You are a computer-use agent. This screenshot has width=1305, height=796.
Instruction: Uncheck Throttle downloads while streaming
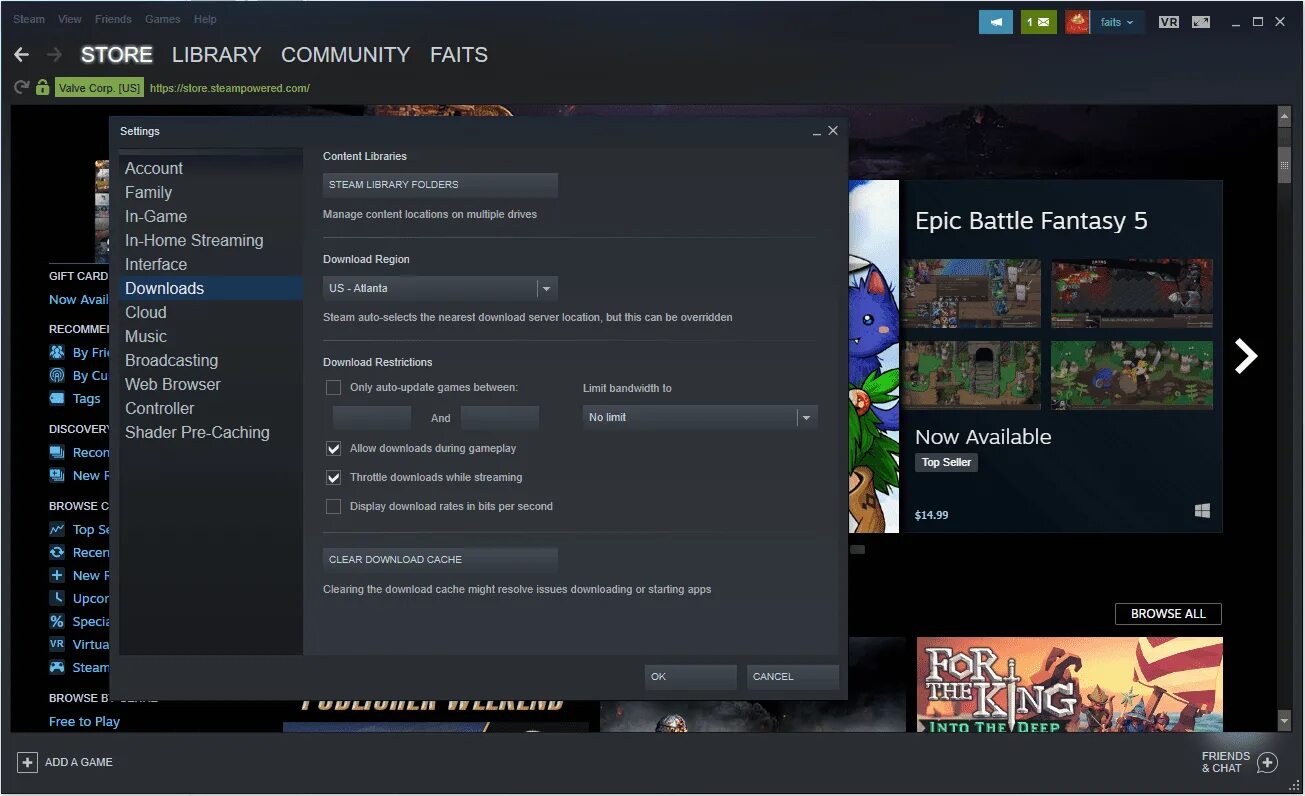pyautogui.click(x=334, y=477)
